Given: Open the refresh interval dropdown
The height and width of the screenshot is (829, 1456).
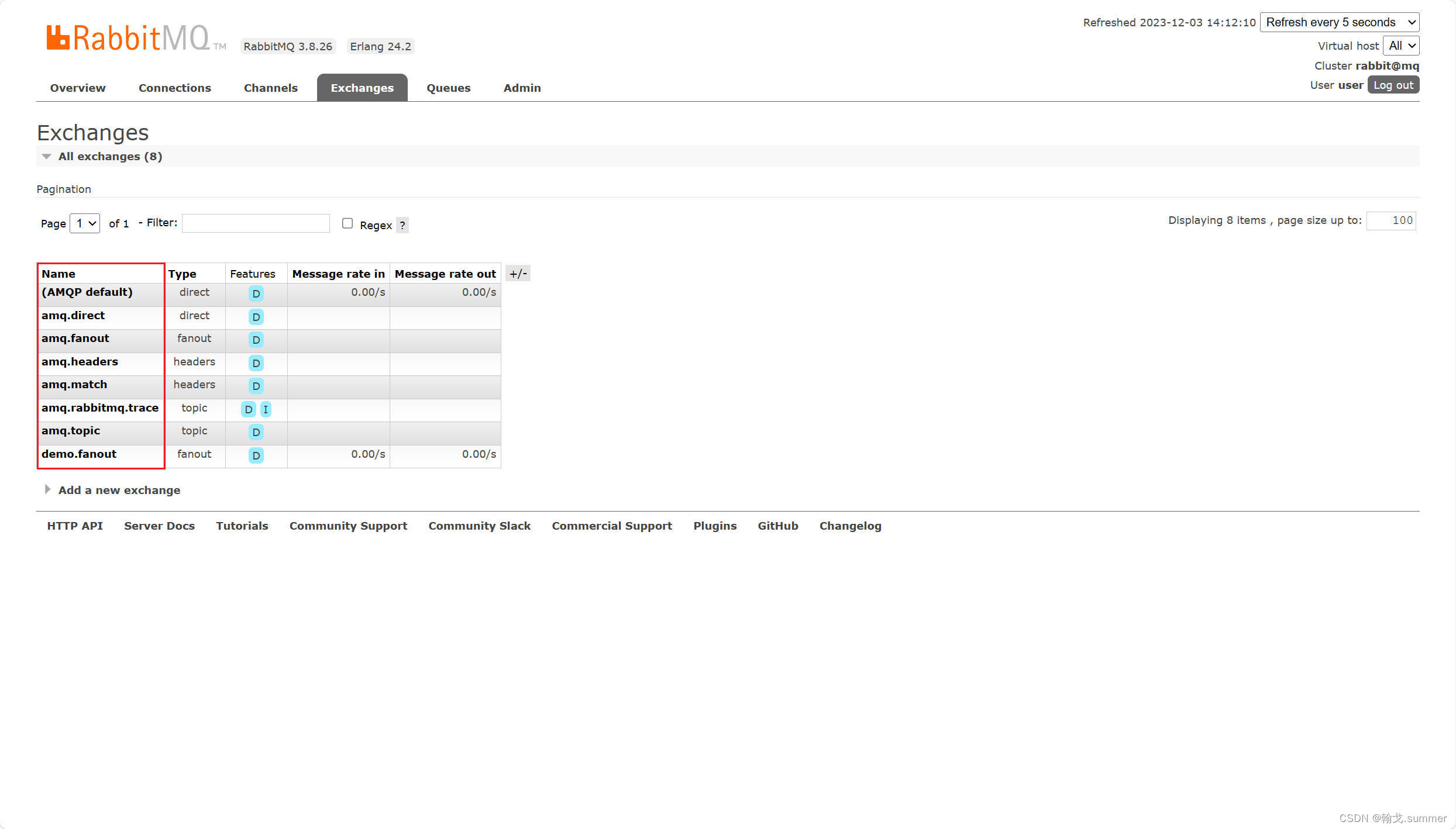Looking at the screenshot, I should pyautogui.click(x=1340, y=22).
